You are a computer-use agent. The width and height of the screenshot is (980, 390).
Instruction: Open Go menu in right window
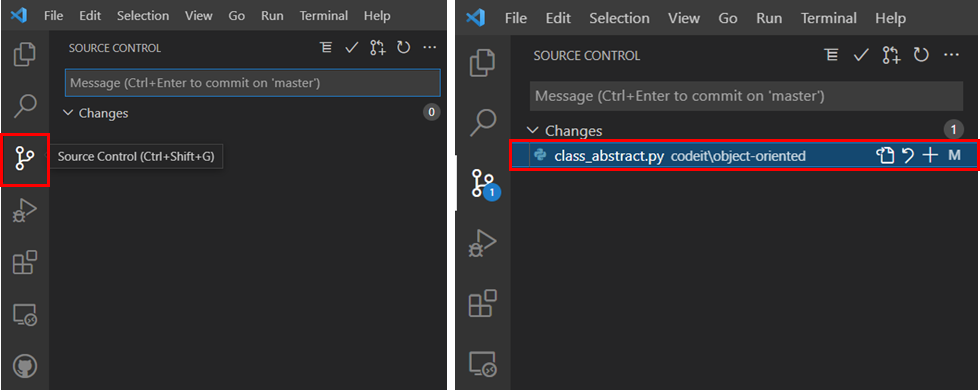click(x=728, y=19)
